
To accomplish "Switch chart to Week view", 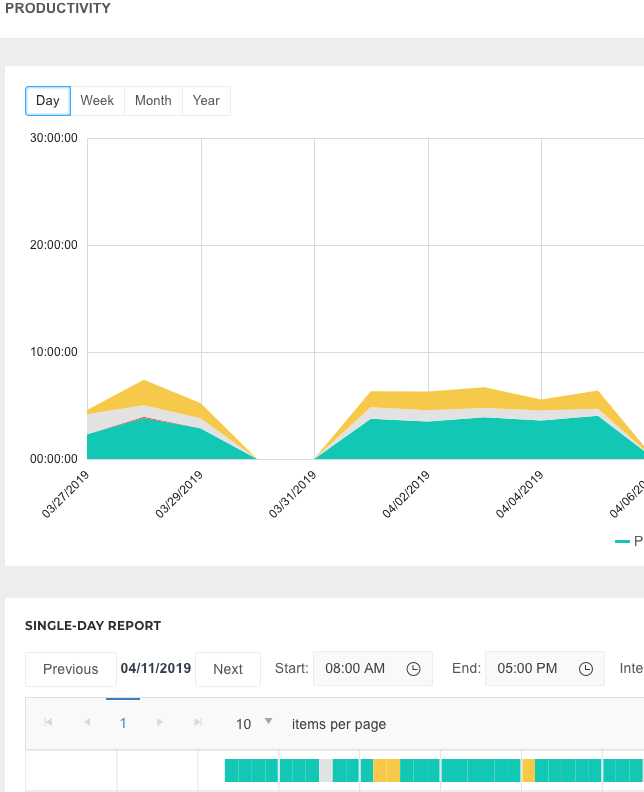I will click(97, 101).
